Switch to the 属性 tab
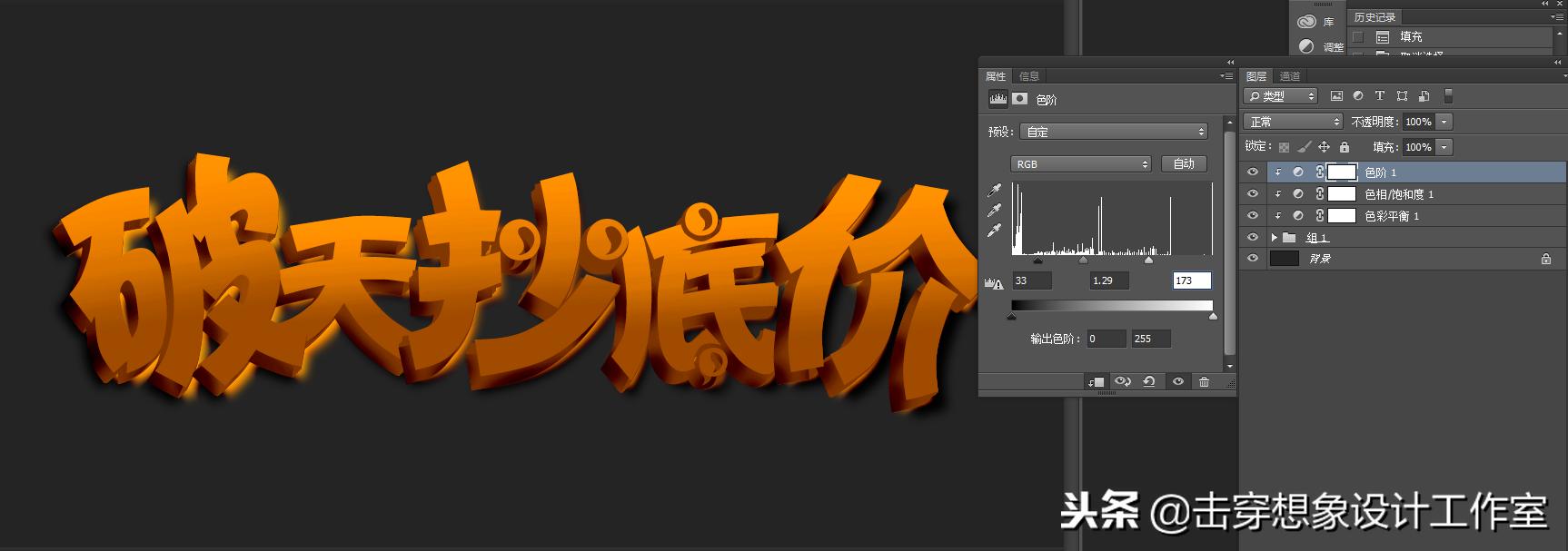This screenshot has width=1568, height=551. click(996, 76)
